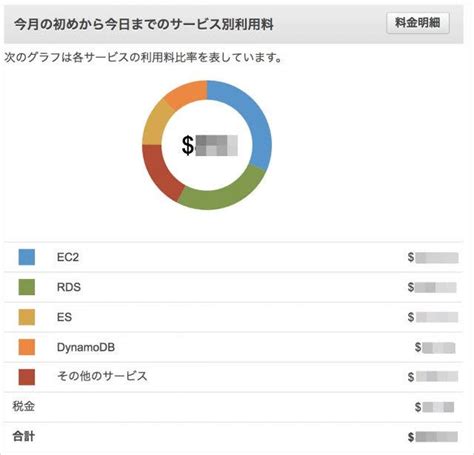Click the orange DynamoDB legend swatch
Viewport: 474px width, 455px height.
click(x=27, y=347)
